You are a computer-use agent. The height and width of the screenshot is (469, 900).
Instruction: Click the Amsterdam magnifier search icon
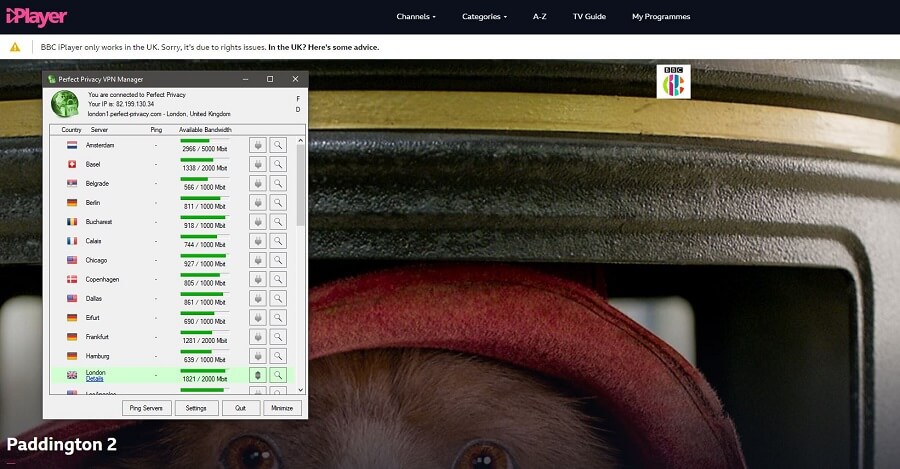(278, 145)
